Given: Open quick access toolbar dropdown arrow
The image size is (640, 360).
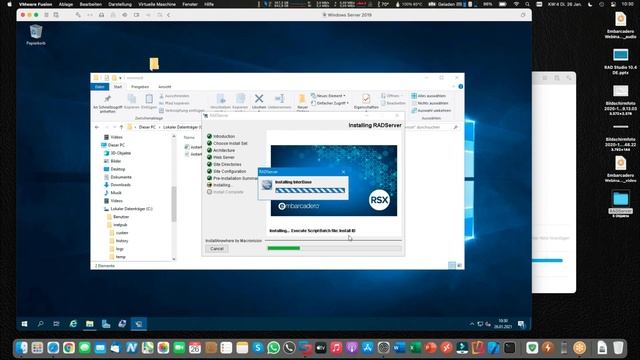Looking at the screenshot, I should coord(120,78).
